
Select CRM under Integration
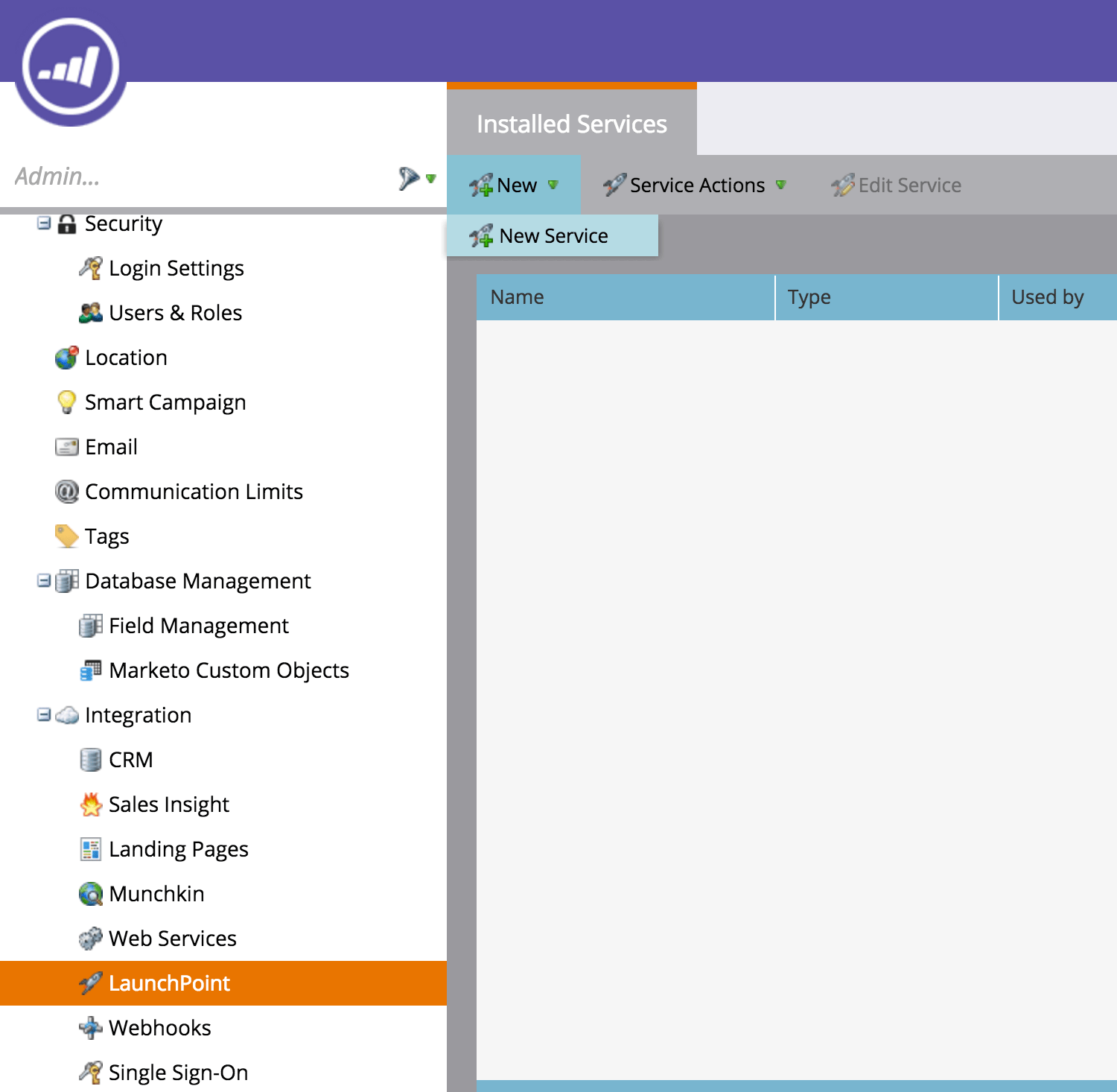click(130, 760)
